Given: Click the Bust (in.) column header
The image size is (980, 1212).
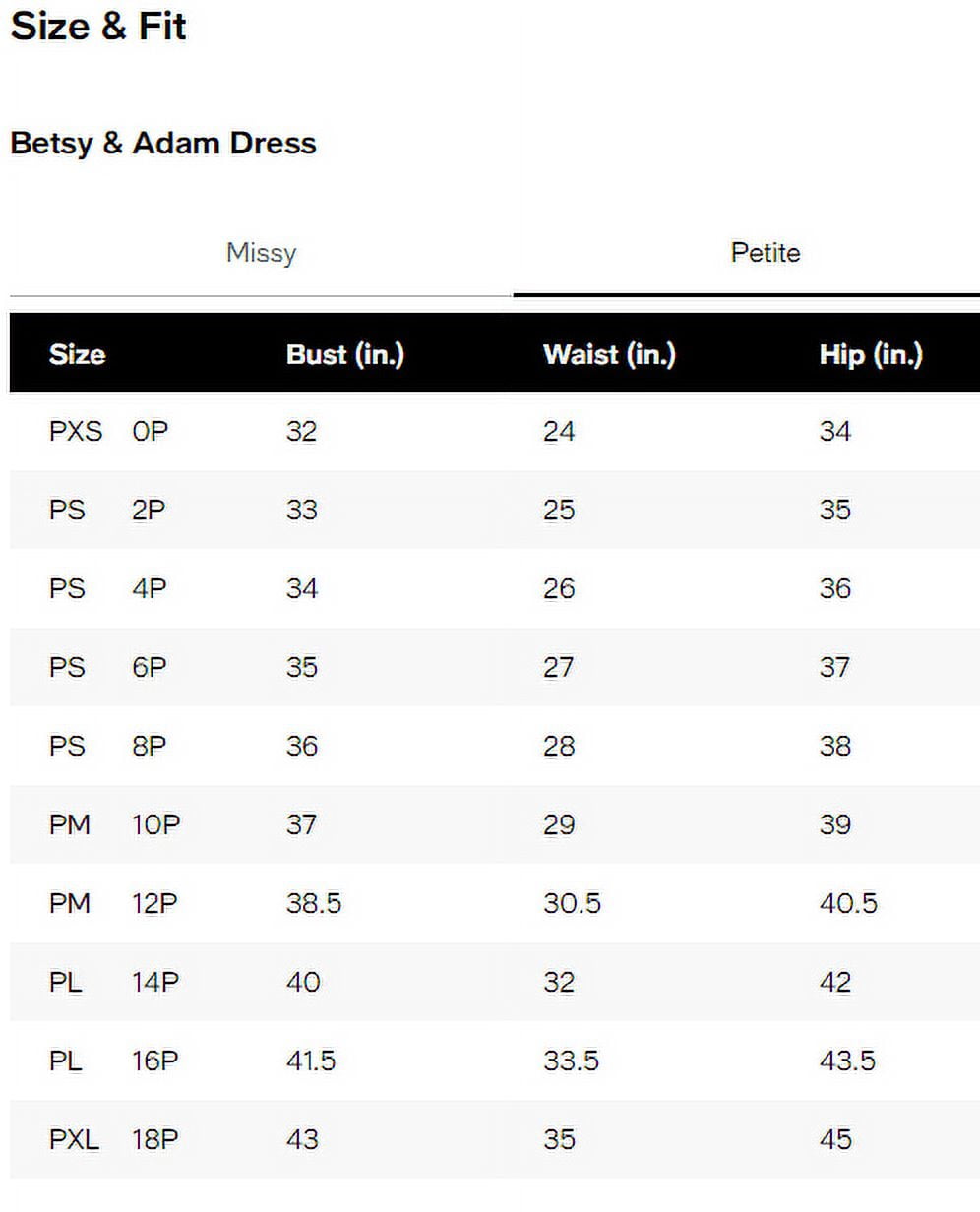Looking at the screenshot, I should [x=345, y=354].
